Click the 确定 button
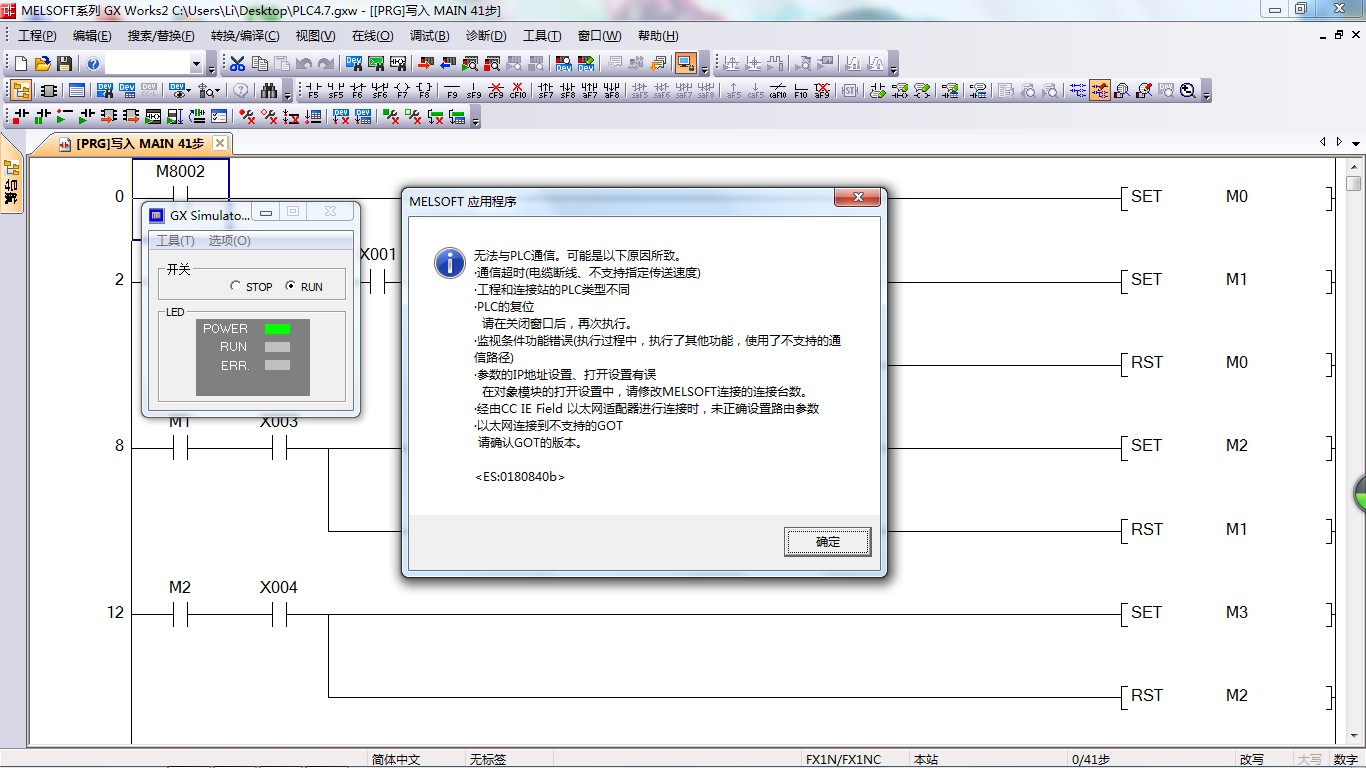Image resolution: width=1366 pixels, height=768 pixels. [827, 542]
